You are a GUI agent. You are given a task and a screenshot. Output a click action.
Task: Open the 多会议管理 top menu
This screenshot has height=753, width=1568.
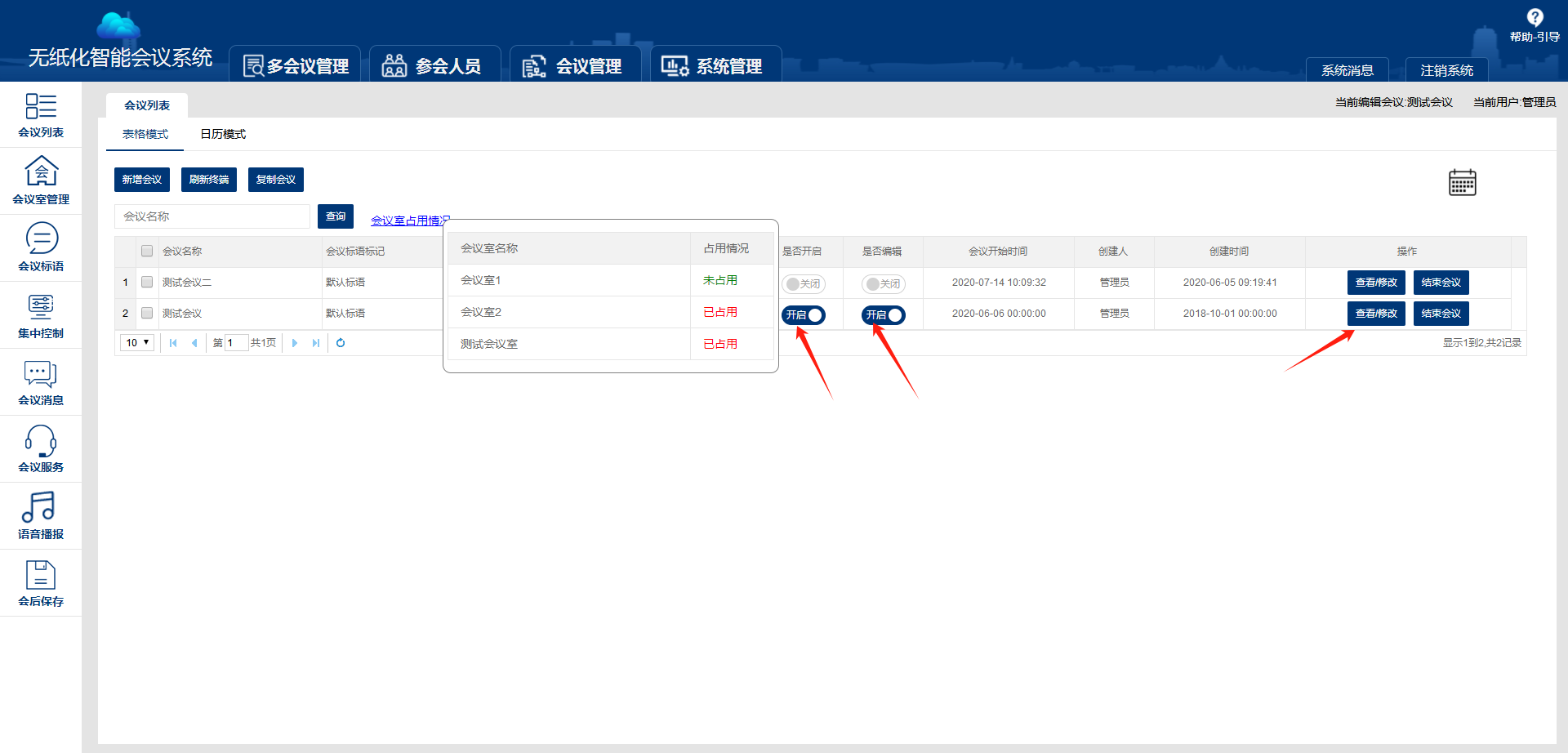tap(296, 65)
